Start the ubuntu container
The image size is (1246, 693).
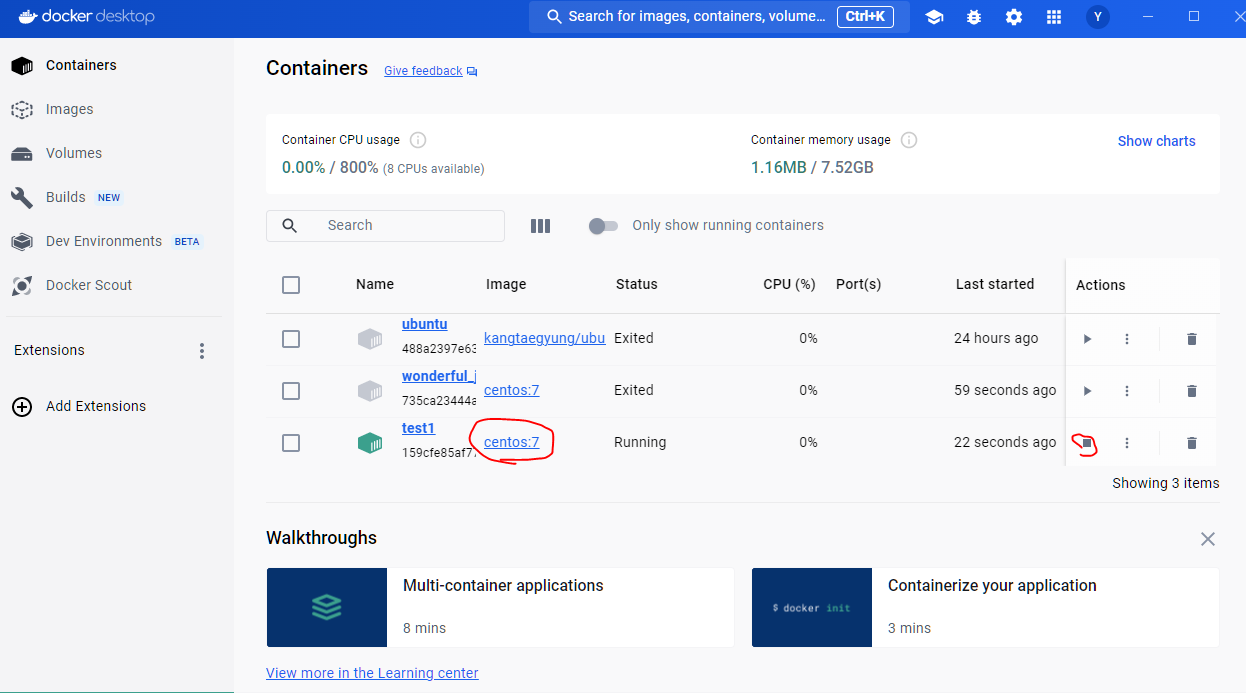[1087, 339]
